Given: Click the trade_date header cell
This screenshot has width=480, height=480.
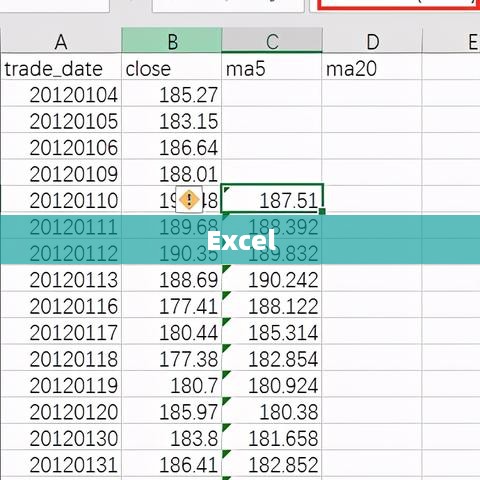Looking at the screenshot, I should 61,67.
